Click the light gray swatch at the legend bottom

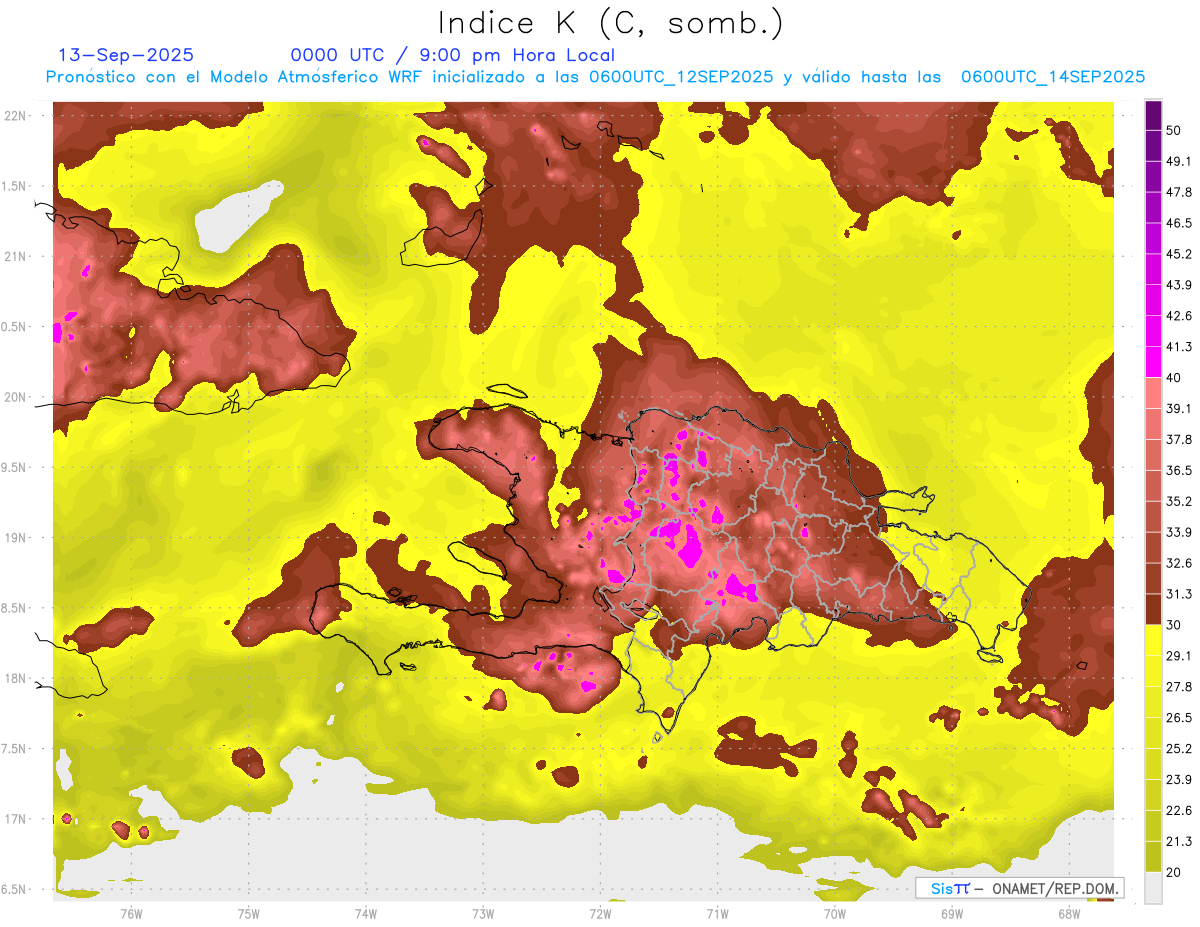tap(1153, 887)
